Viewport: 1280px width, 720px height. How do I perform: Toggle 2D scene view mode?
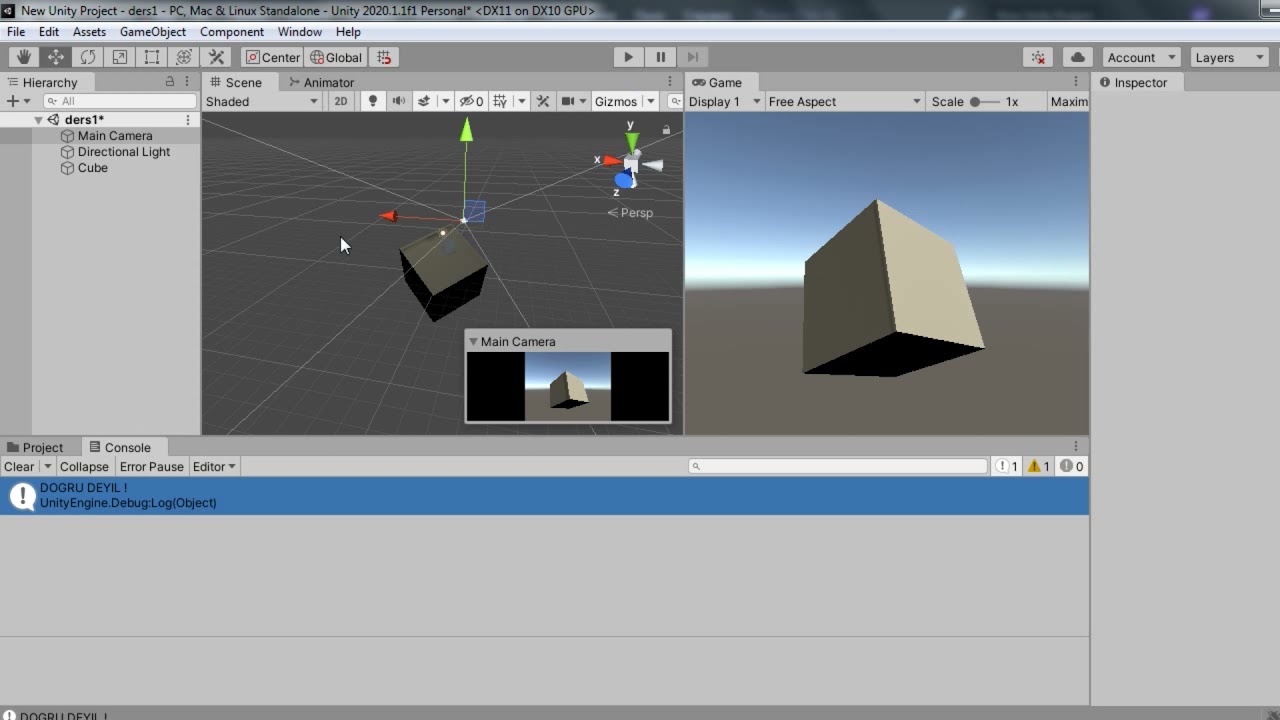click(341, 101)
